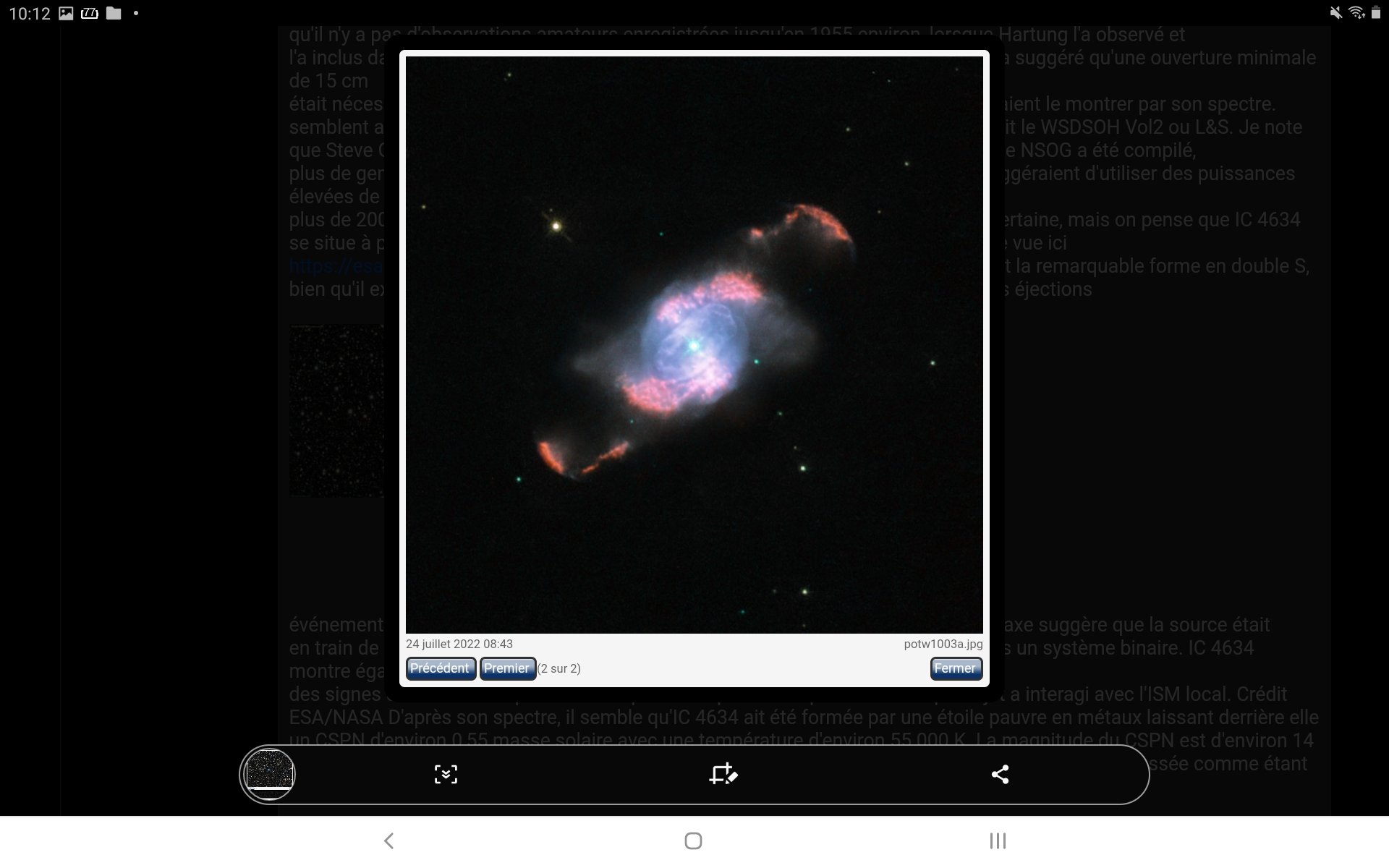Open the crop and edit screenshot tool
The image size is (1389, 868).
[723, 775]
